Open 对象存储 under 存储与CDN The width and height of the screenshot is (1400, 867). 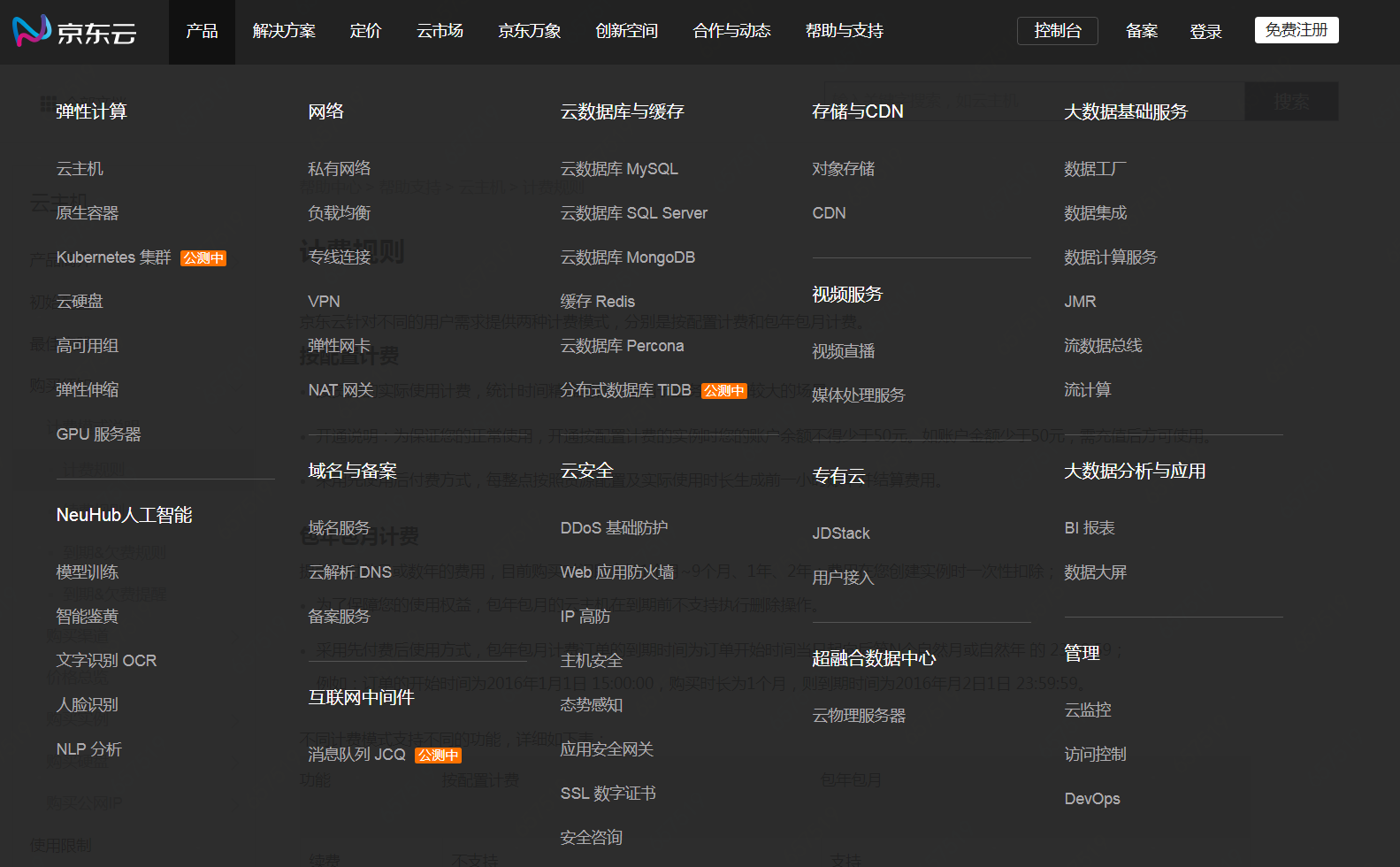843,169
